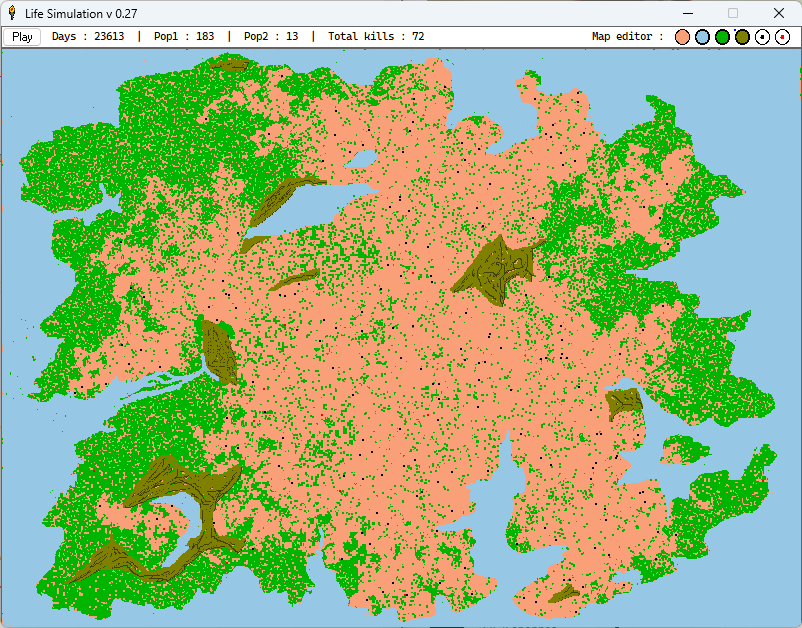Click the Life Simulation v 0.27 title text
Screen dimensions: 802x628
point(81,13)
